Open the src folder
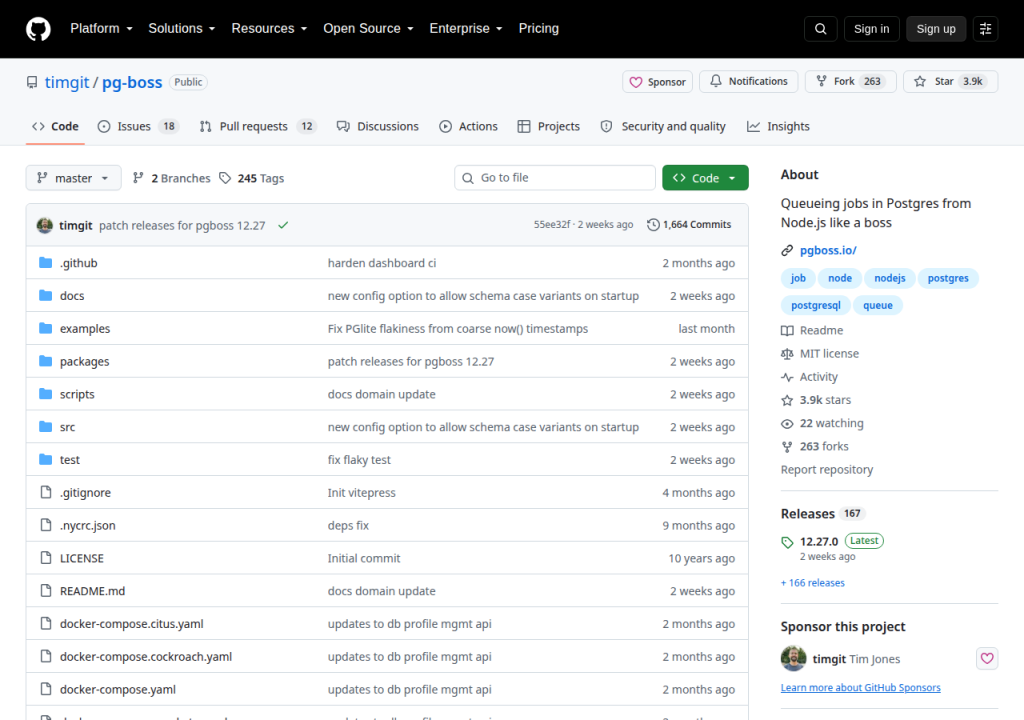 pos(67,427)
